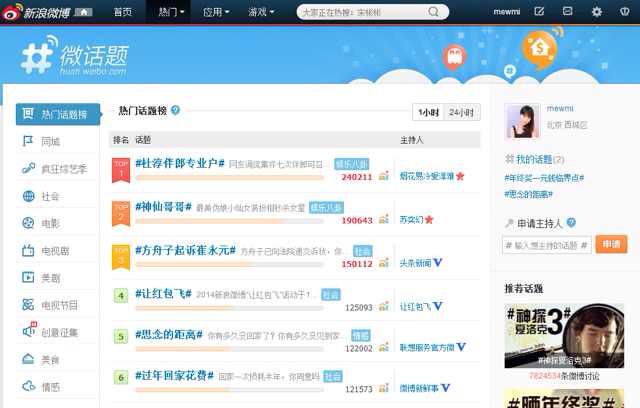Open the #神仙哥哥# topic link
This screenshot has width=640, height=408.
coord(163,206)
